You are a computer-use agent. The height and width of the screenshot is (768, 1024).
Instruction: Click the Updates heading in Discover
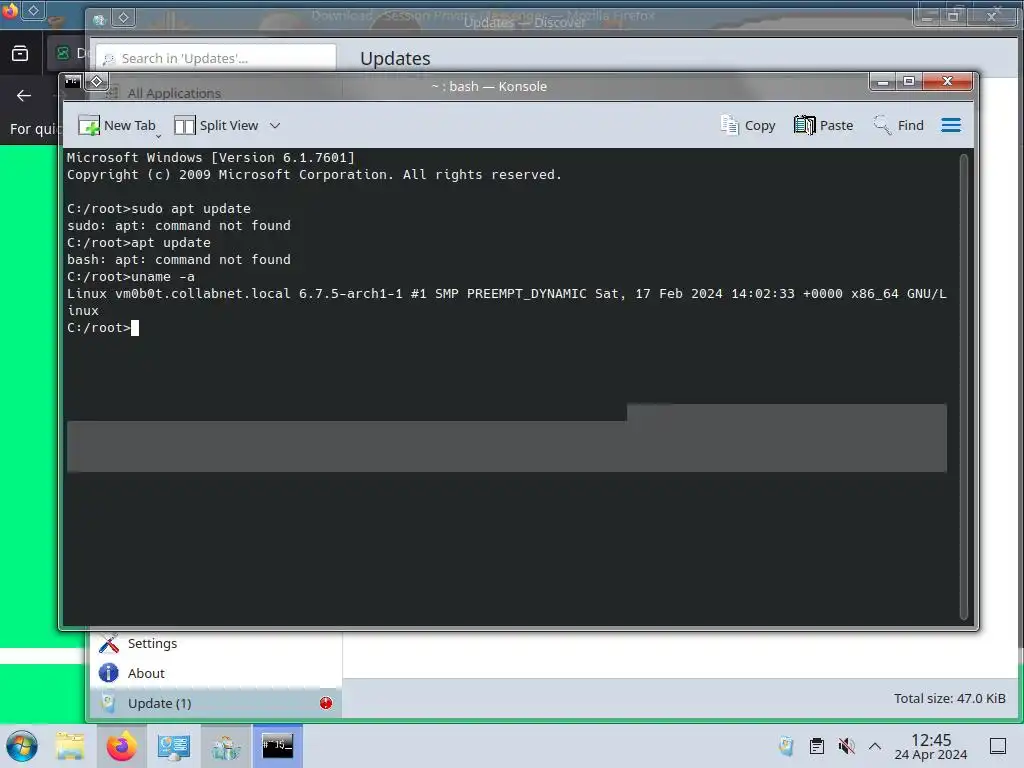click(395, 58)
